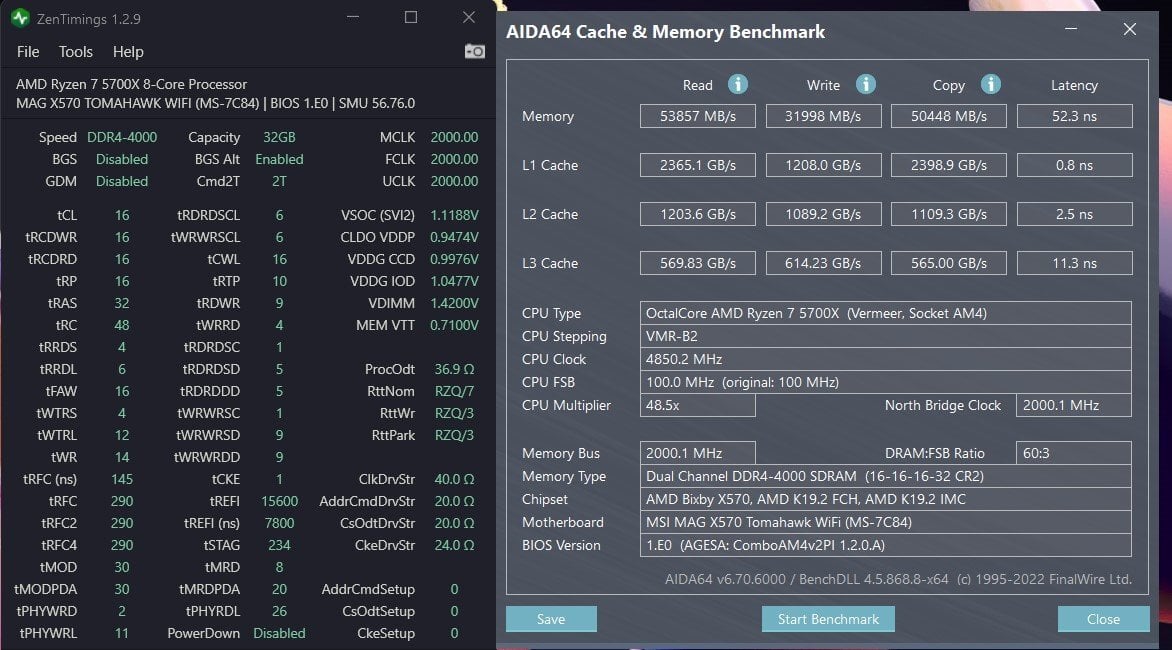1172x650 pixels.
Task: Click the GDM Disabled value
Action: pos(122,182)
